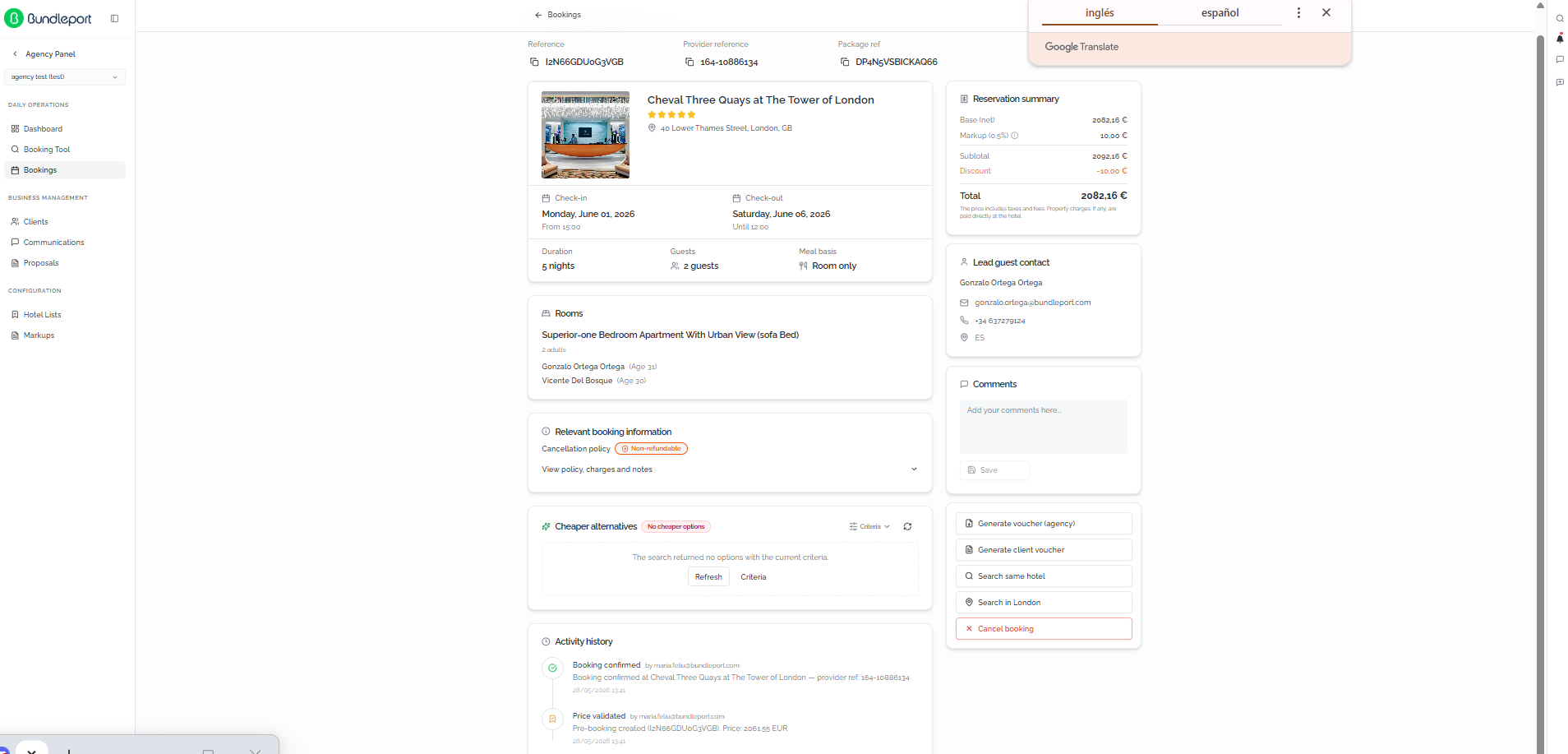Copy the Provider reference number
The height and width of the screenshot is (754, 1568).
[689, 62]
